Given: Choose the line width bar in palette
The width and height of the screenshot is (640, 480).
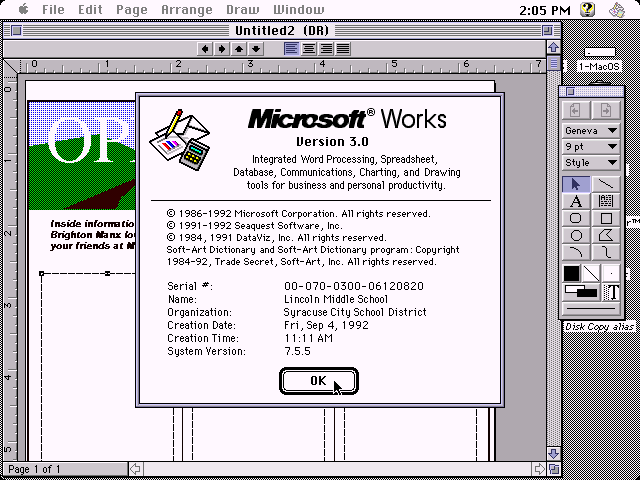Looking at the screenshot, I should click(x=591, y=309).
